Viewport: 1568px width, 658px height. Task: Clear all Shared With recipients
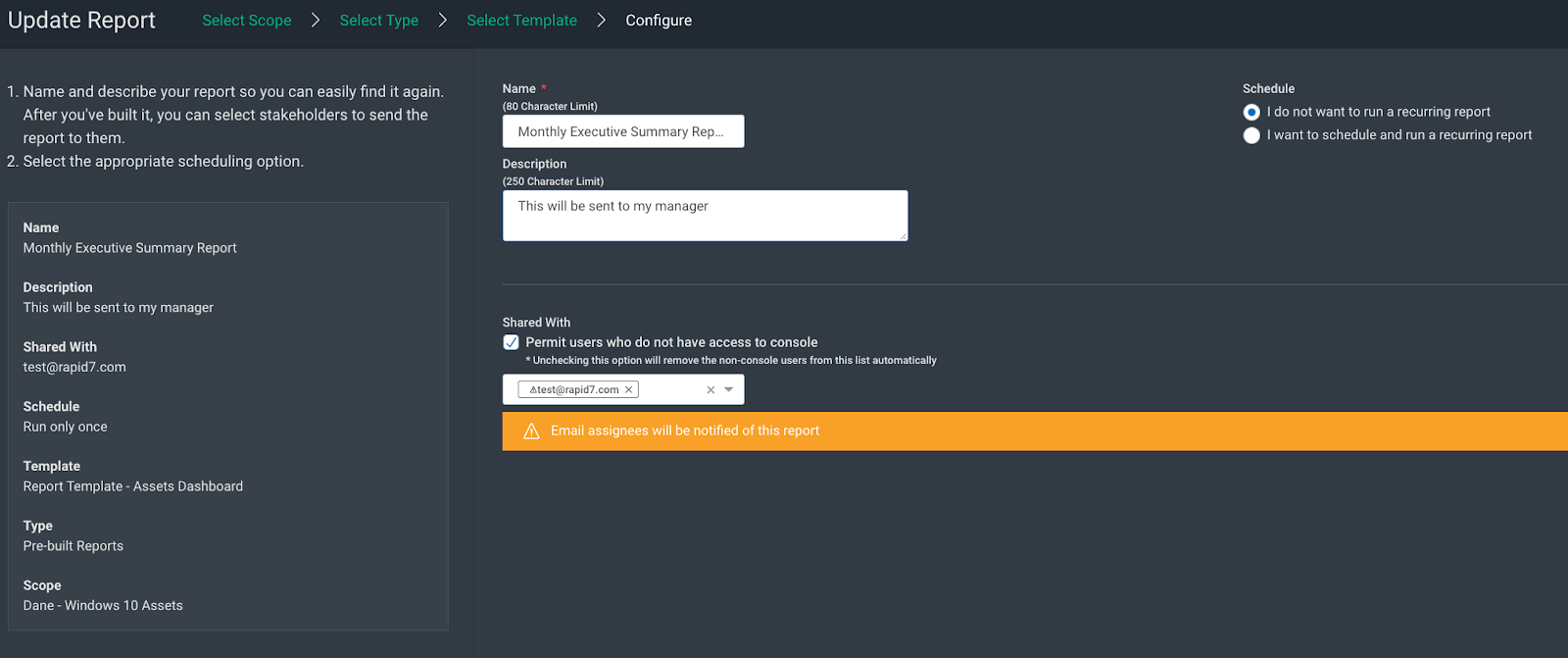(x=710, y=390)
